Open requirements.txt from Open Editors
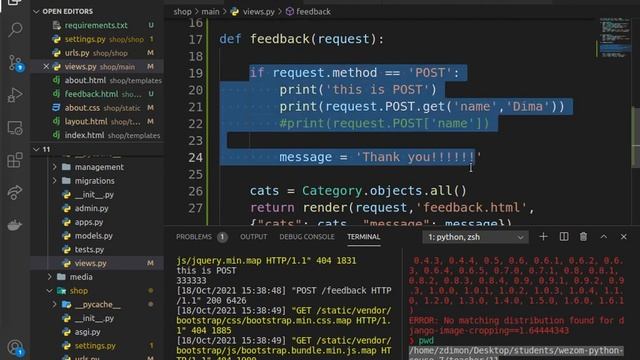Image resolution: width=640 pixels, height=360 pixels. pyautogui.click(x=96, y=25)
